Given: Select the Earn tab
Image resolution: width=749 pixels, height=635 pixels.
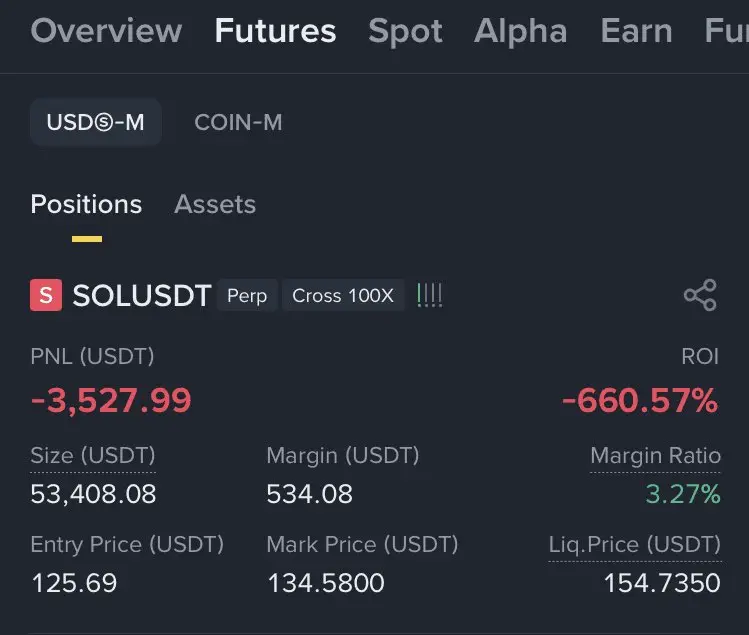Looking at the screenshot, I should coord(636,31).
